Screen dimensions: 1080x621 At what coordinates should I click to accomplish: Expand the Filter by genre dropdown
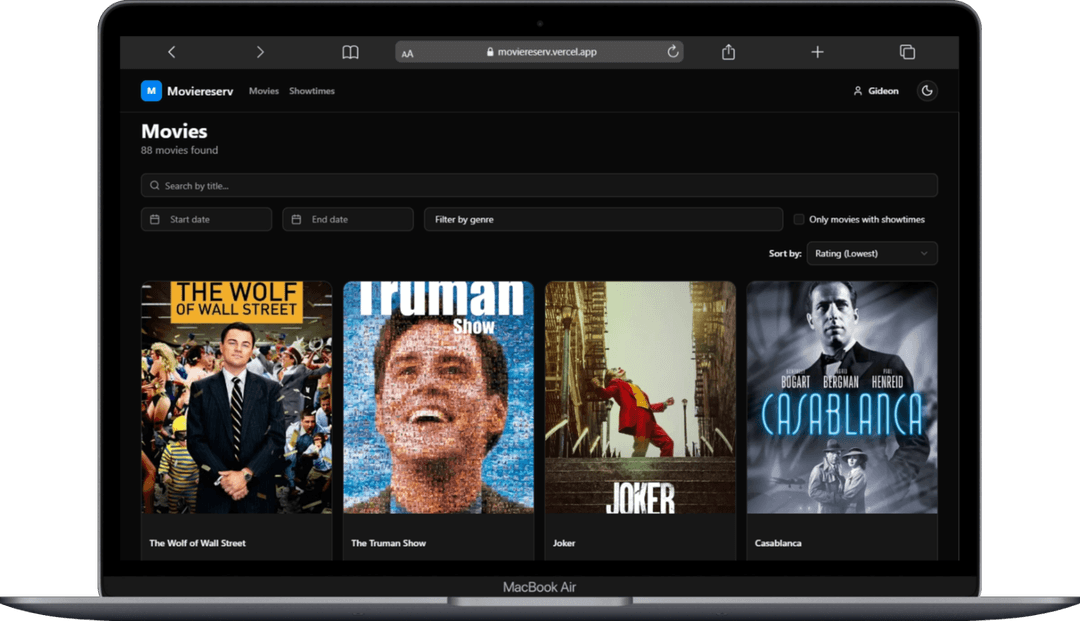[x=603, y=219]
